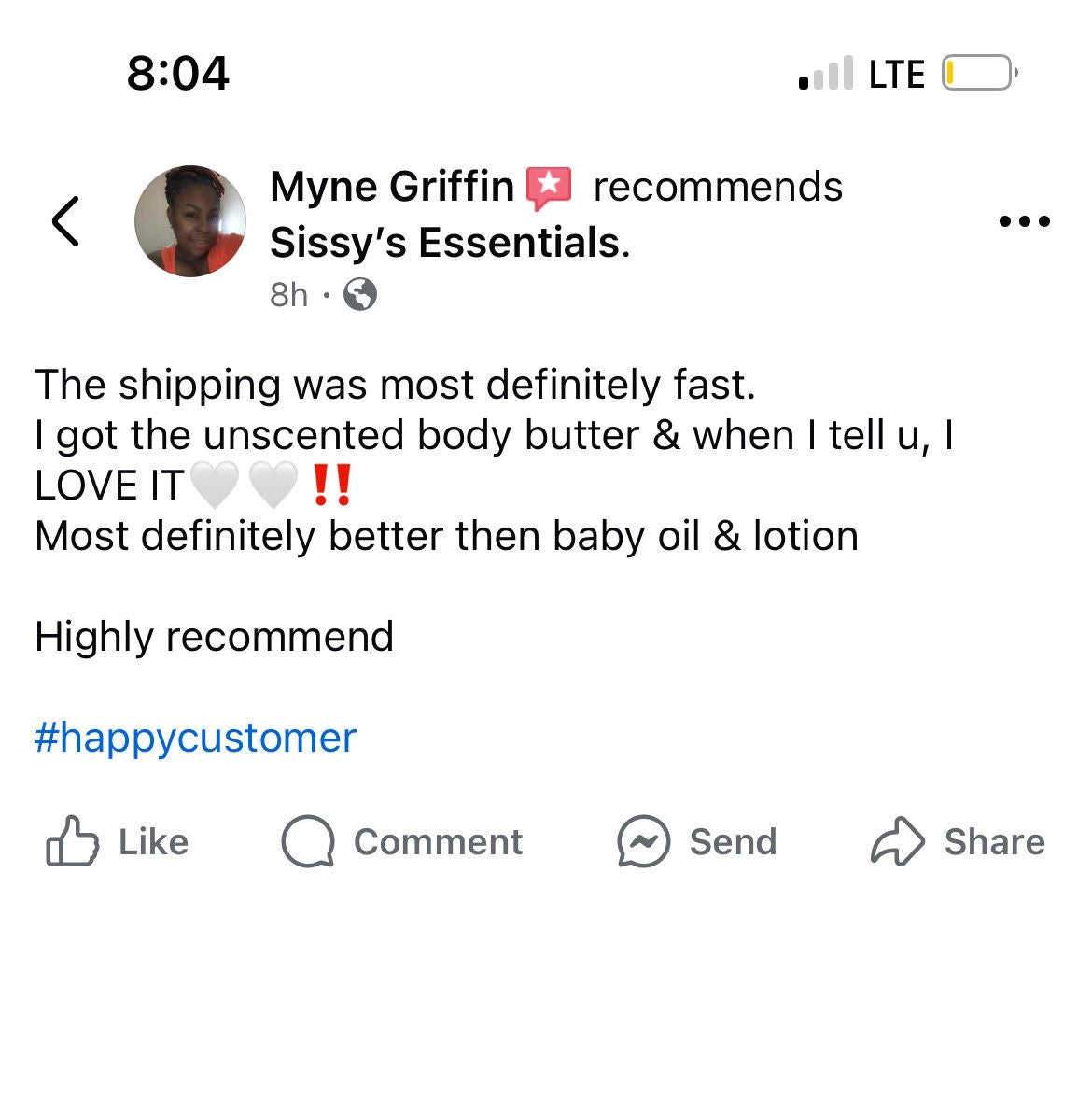The height and width of the screenshot is (1112, 1092).
Task: Tap the 8h post timestamp
Action: click(x=287, y=295)
